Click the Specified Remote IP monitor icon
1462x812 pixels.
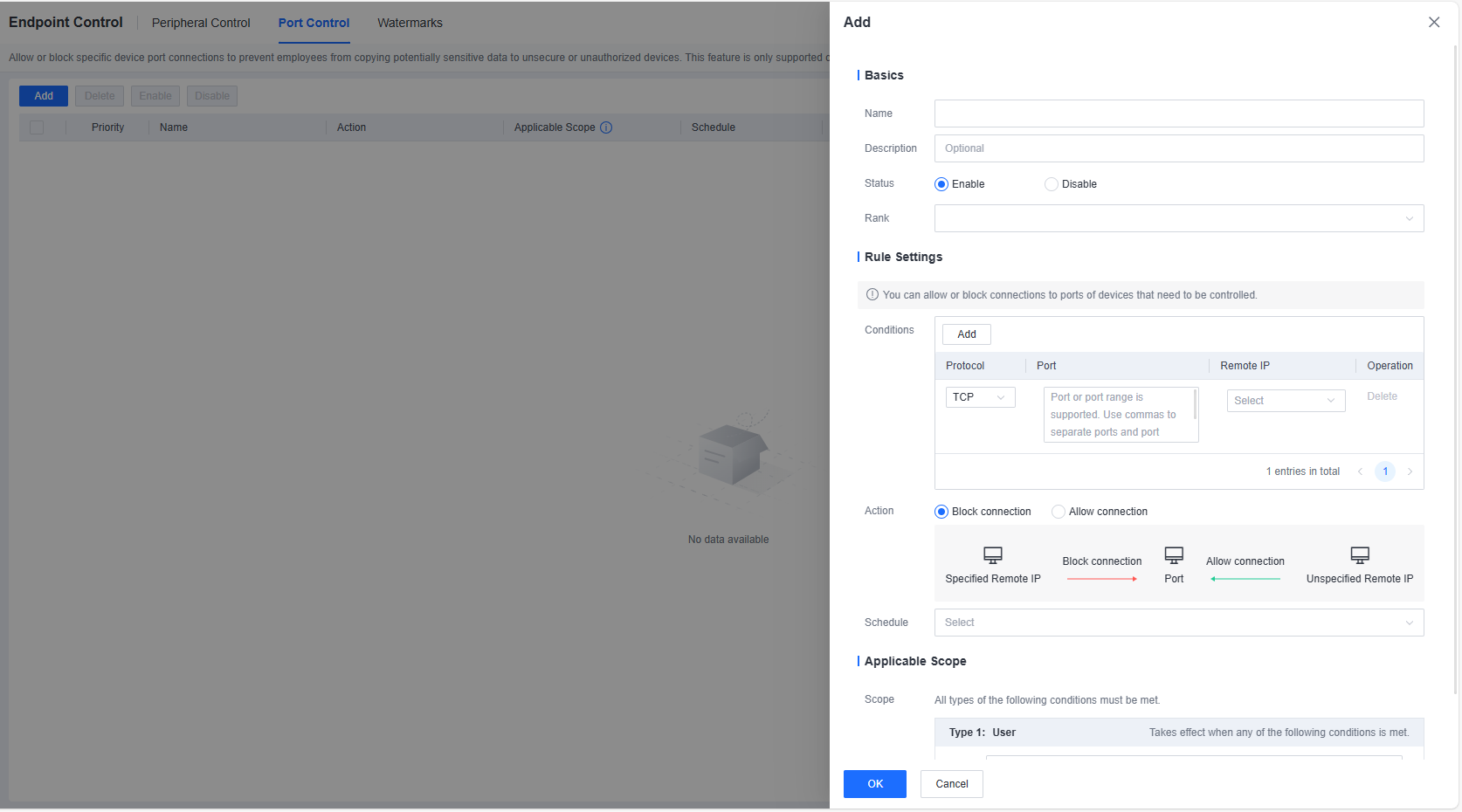tap(993, 555)
